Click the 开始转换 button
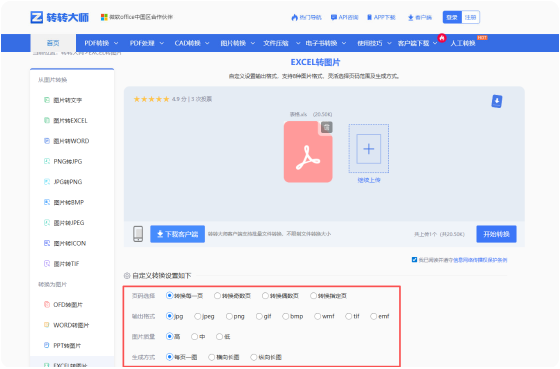560x369 pixels. pyautogui.click(x=496, y=234)
